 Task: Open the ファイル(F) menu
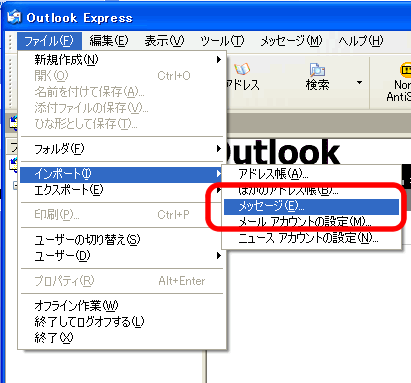49,41
